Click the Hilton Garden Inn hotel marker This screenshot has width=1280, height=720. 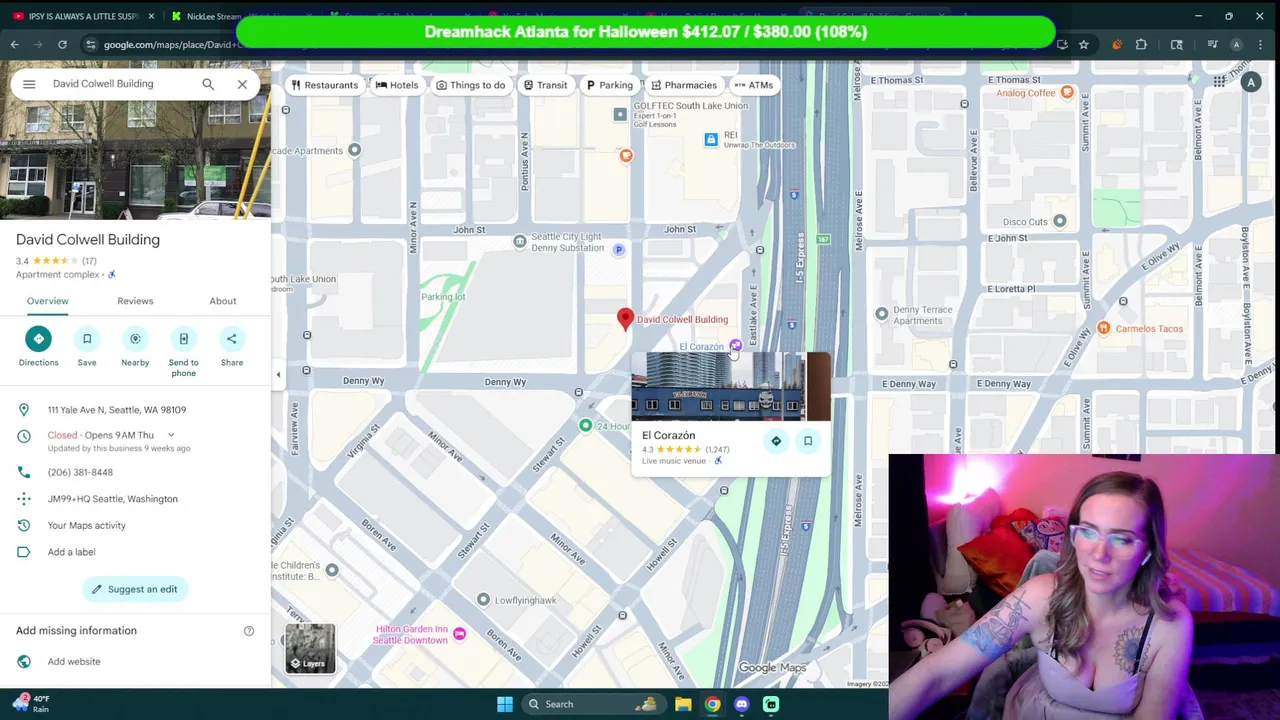pyautogui.click(x=459, y=635)
